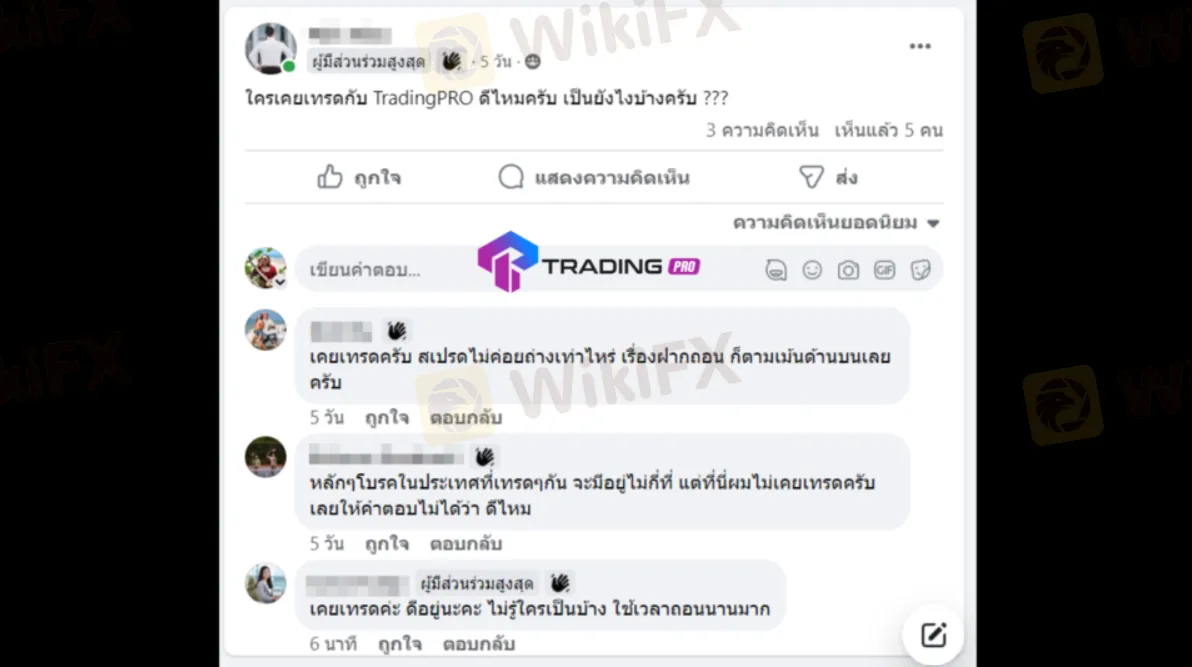The height and width of the screenshot is (667, 1192).
Task: Like the first comment about spread
Action: (x=387, y=418)
